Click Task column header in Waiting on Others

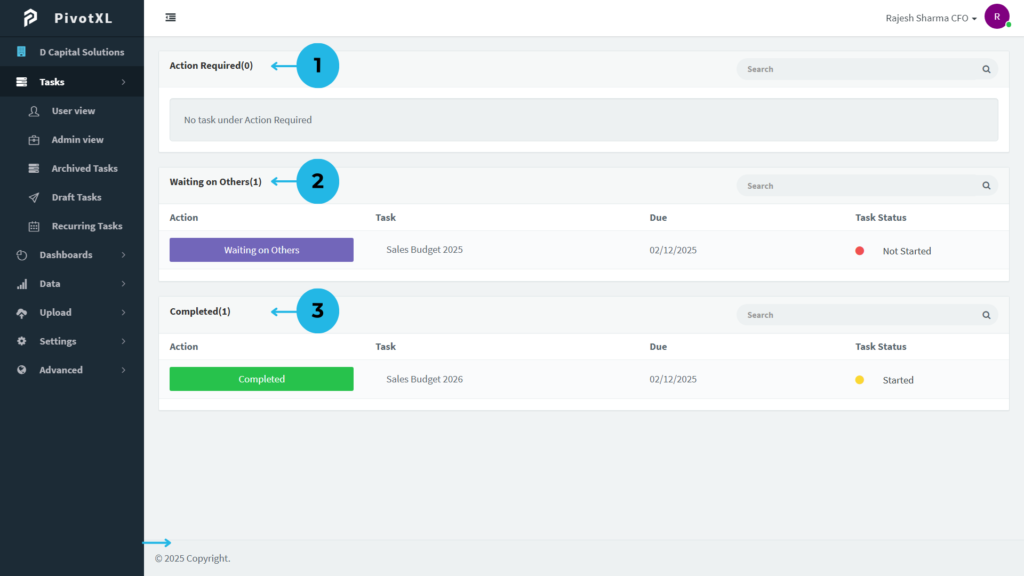click(x=385, y=217)
